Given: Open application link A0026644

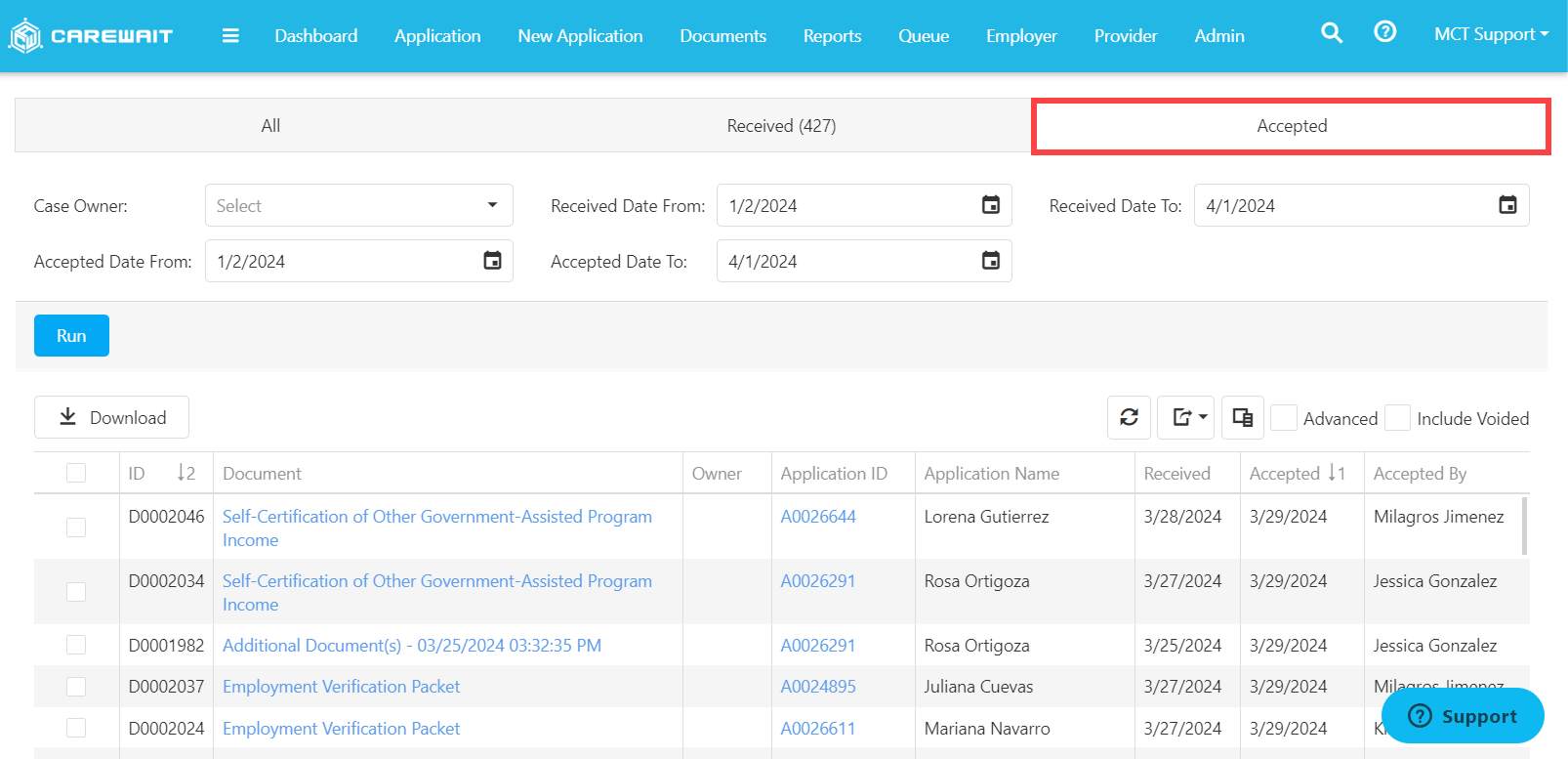Looking at the screenshot, I should (x=818, y=517).
